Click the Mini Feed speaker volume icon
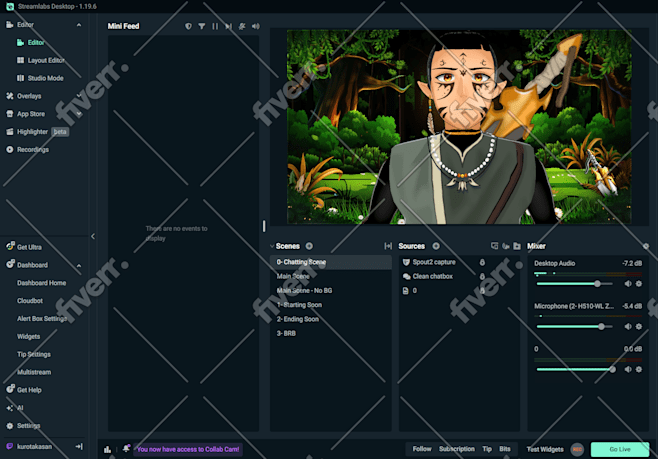The image size is (658, 459). coord(256,26)
